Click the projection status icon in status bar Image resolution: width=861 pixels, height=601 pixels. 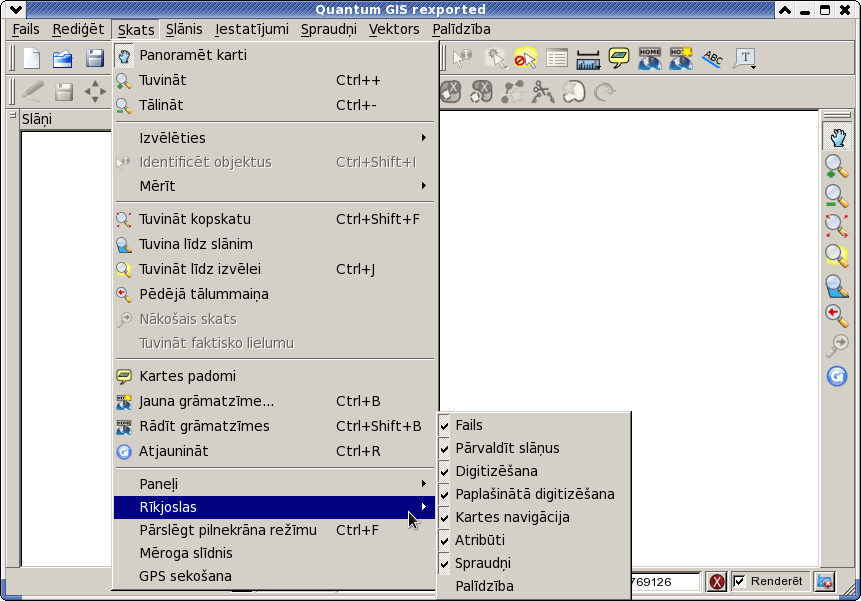click(x=825, y=582)
